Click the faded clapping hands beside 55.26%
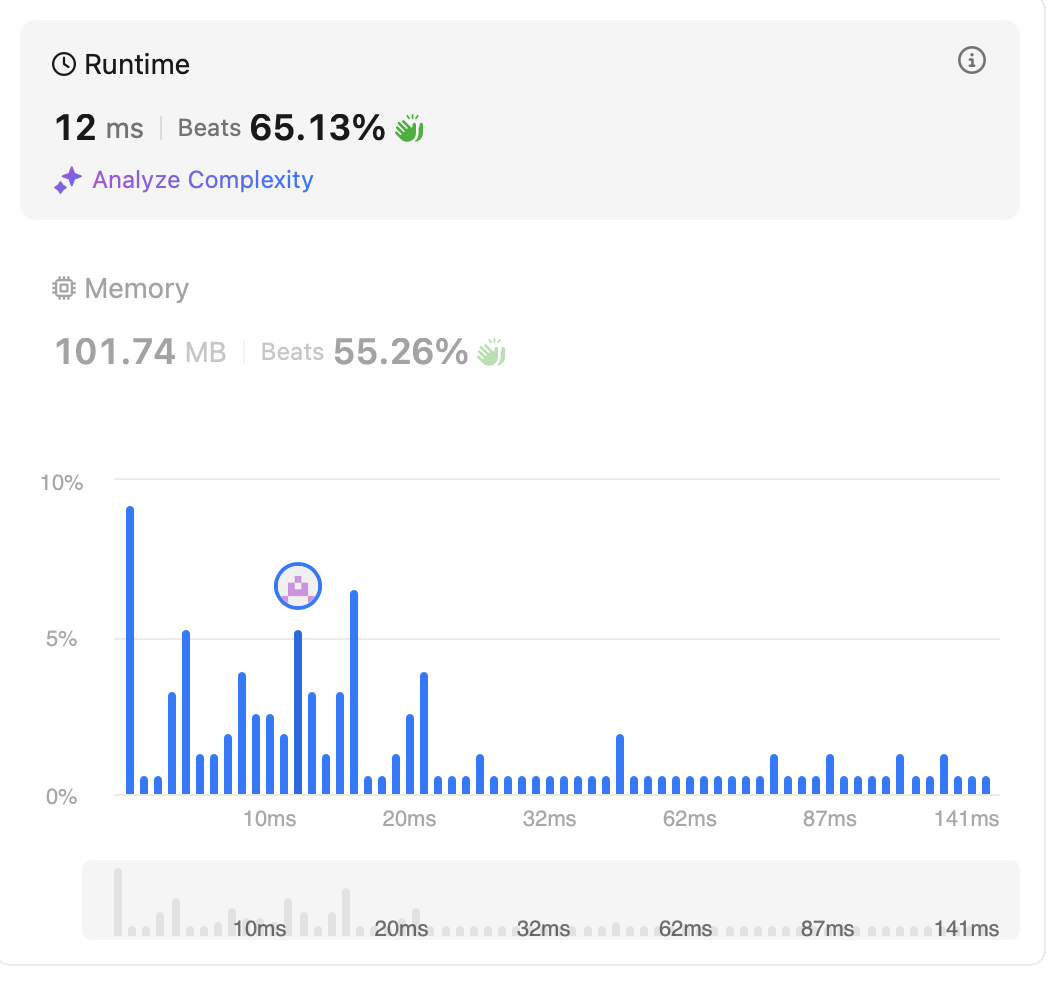The width and height of the screenshot is (1064, 990). tap(491, 352)
